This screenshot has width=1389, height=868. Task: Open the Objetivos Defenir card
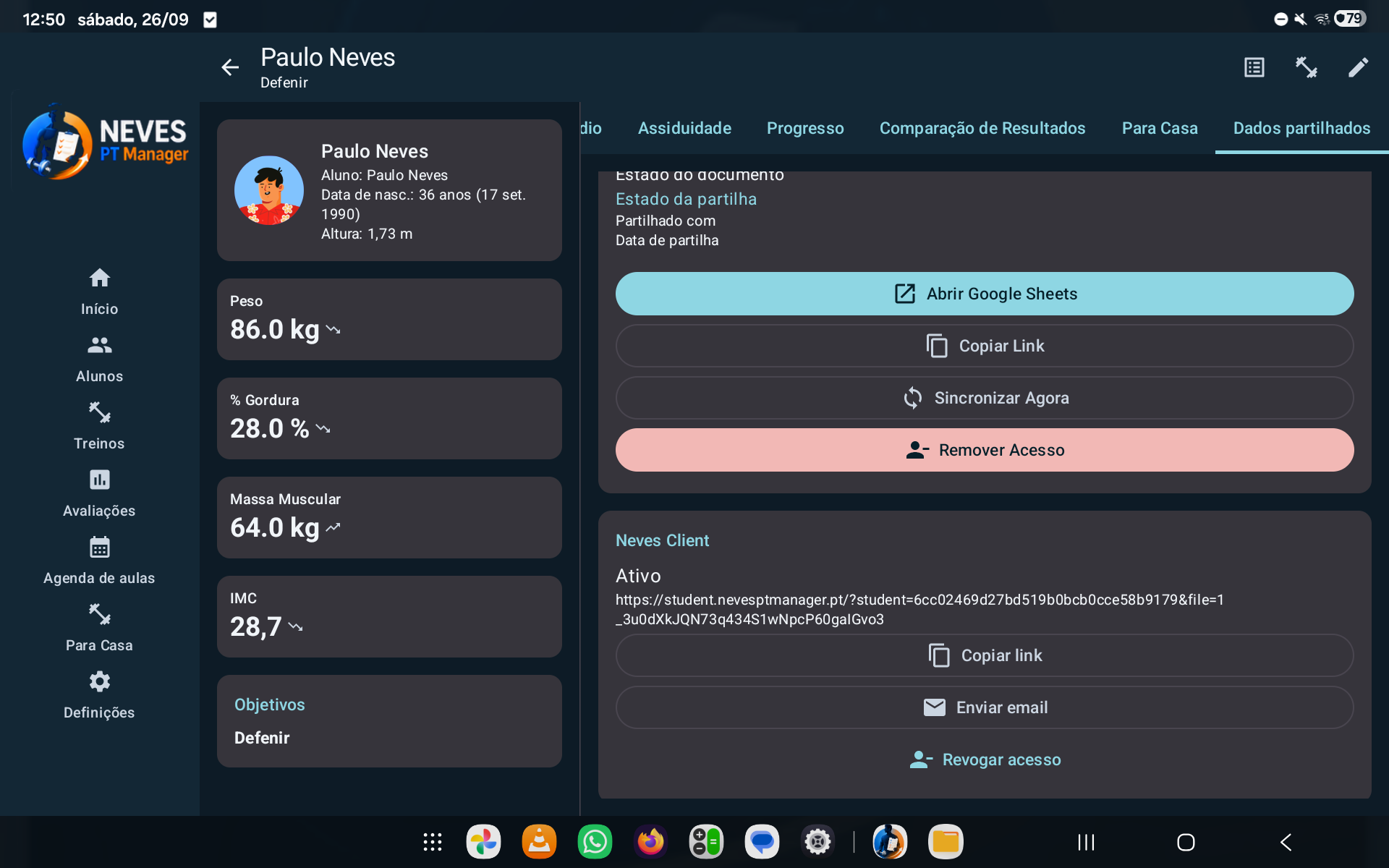tap(389, 721)
